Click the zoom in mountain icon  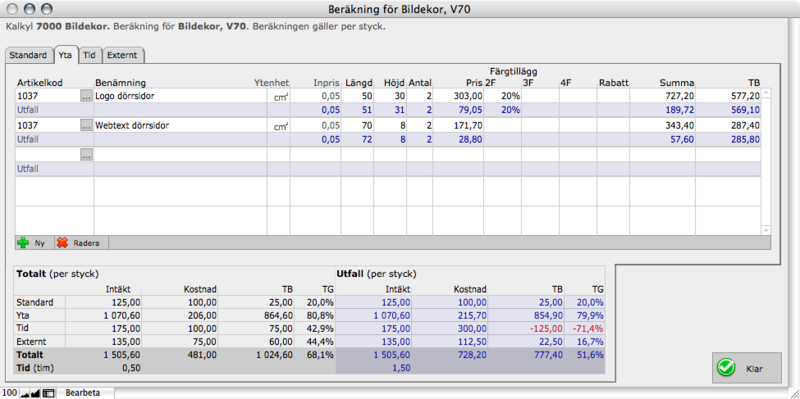[36, 393]
